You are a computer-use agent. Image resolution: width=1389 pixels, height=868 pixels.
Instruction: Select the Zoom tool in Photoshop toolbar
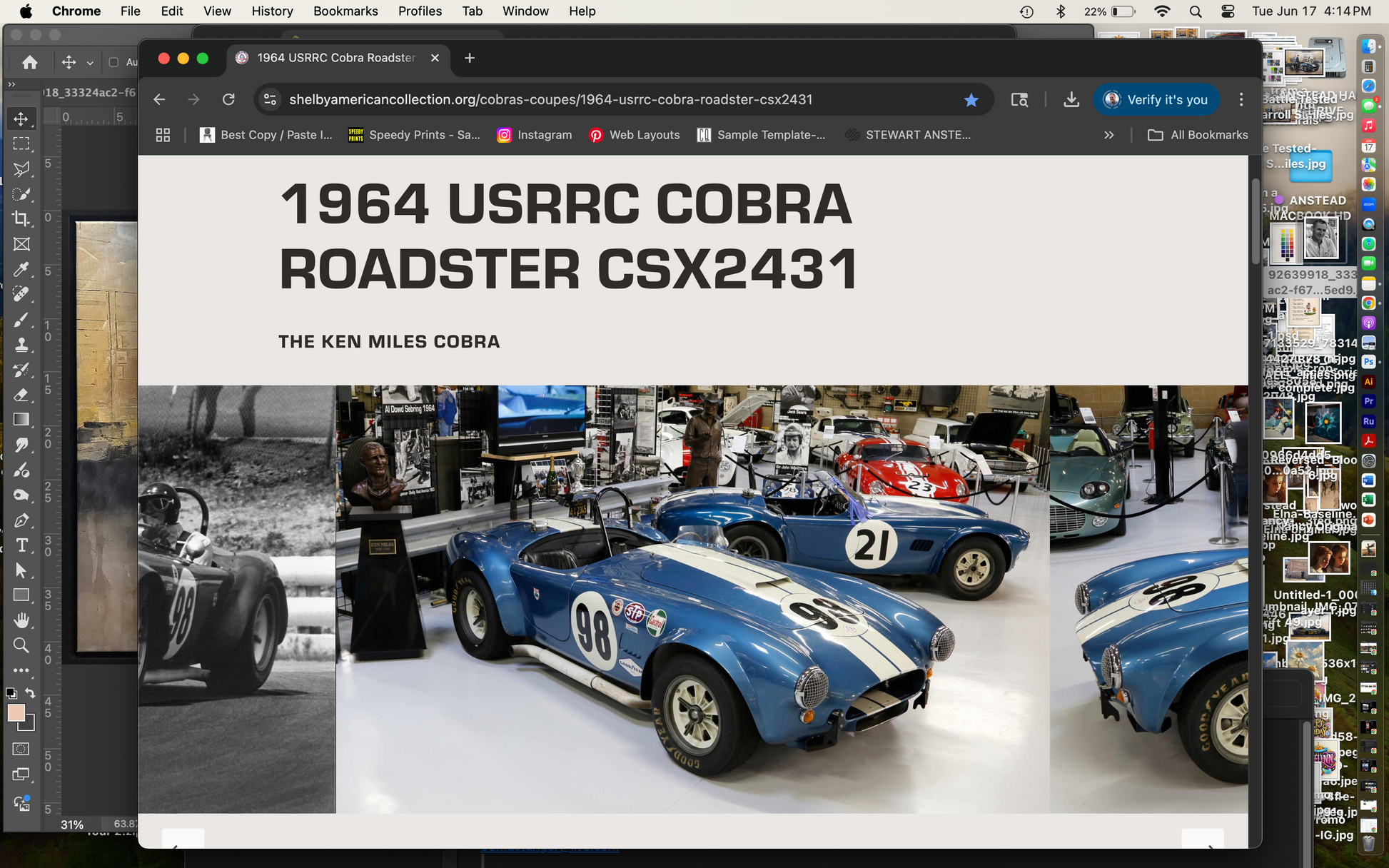tap(21, 645)
